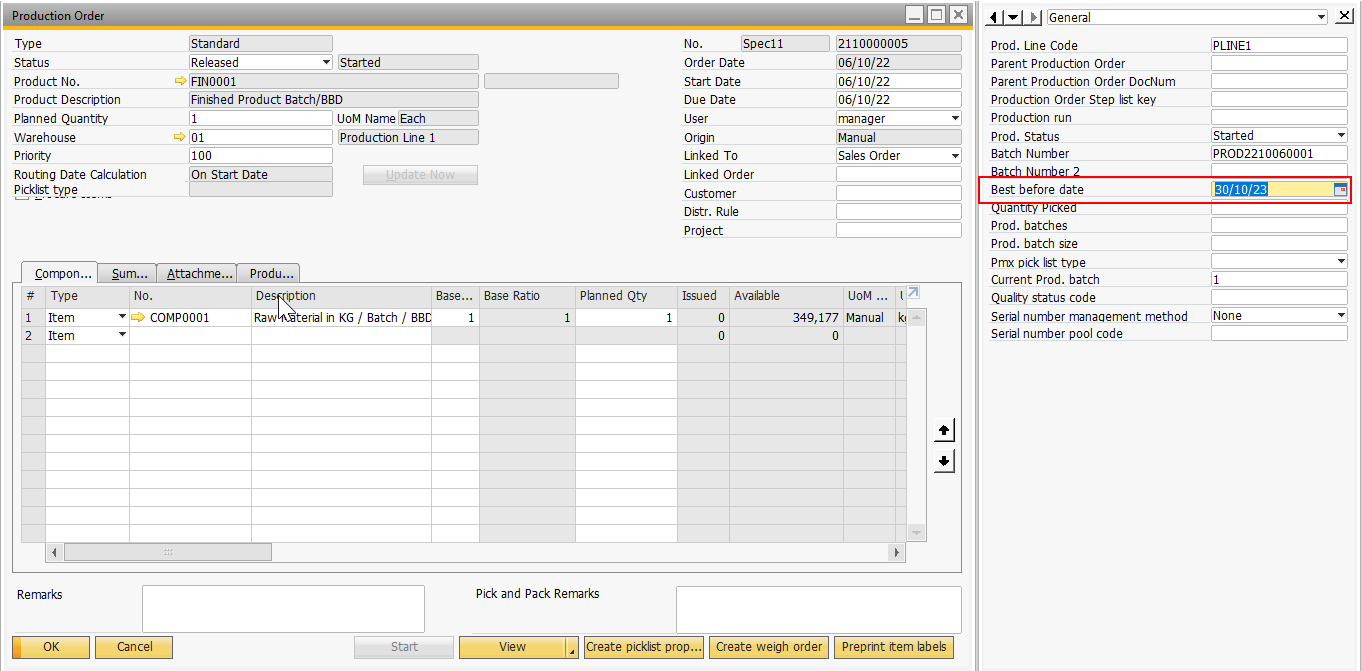
Task: Move the selected component row down
Action: tap(943, 461)
